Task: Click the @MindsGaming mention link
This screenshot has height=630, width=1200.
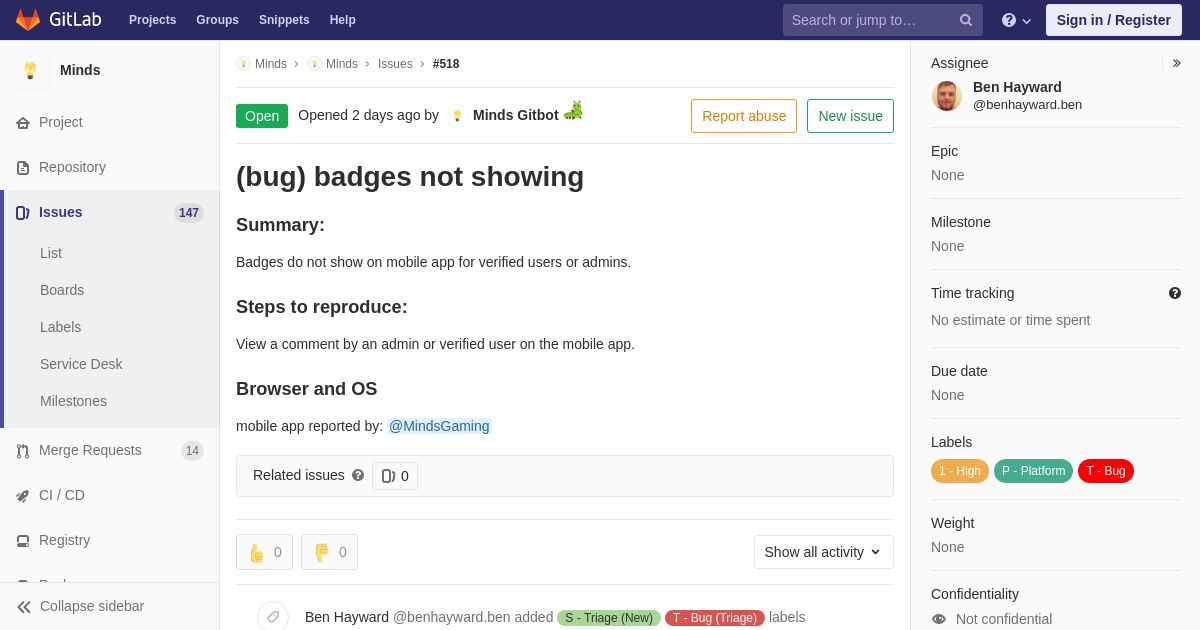Action: (x=439, y=426)
